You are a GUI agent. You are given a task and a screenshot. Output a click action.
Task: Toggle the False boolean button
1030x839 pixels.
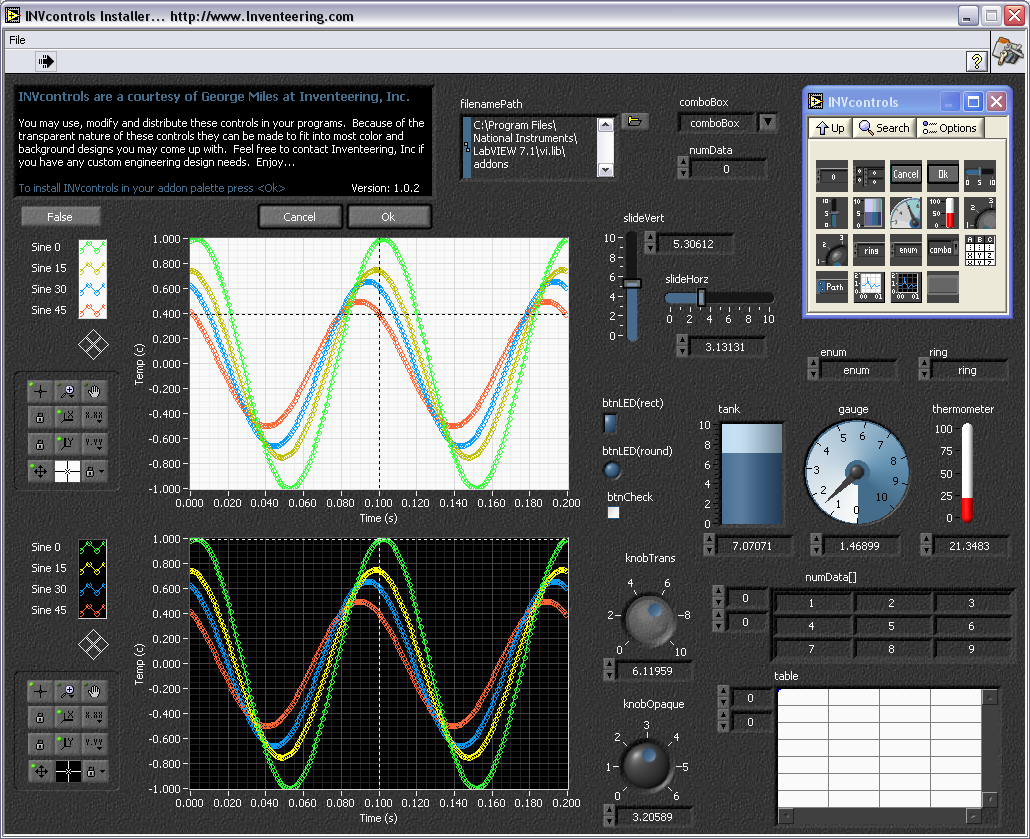[60, 216]
